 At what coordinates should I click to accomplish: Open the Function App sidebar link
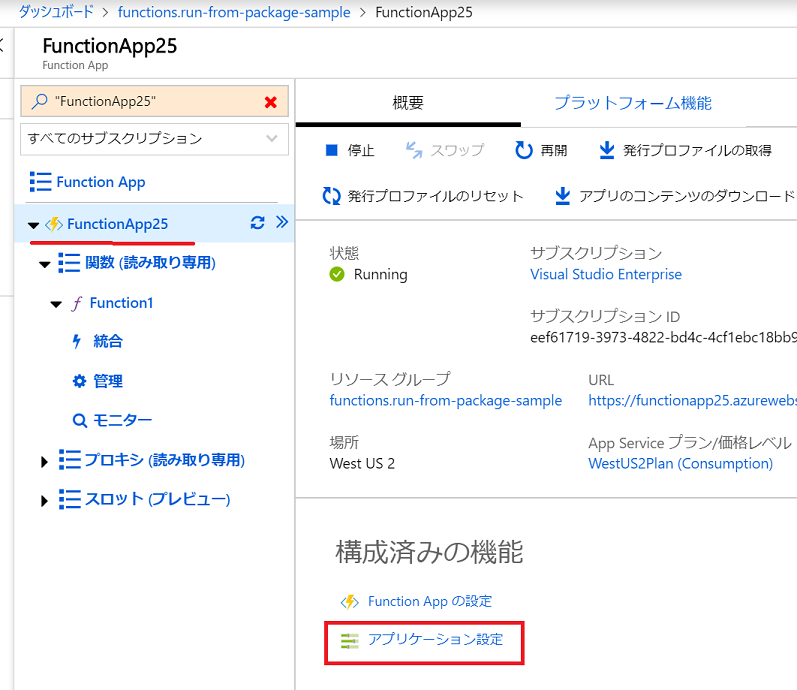101,182
